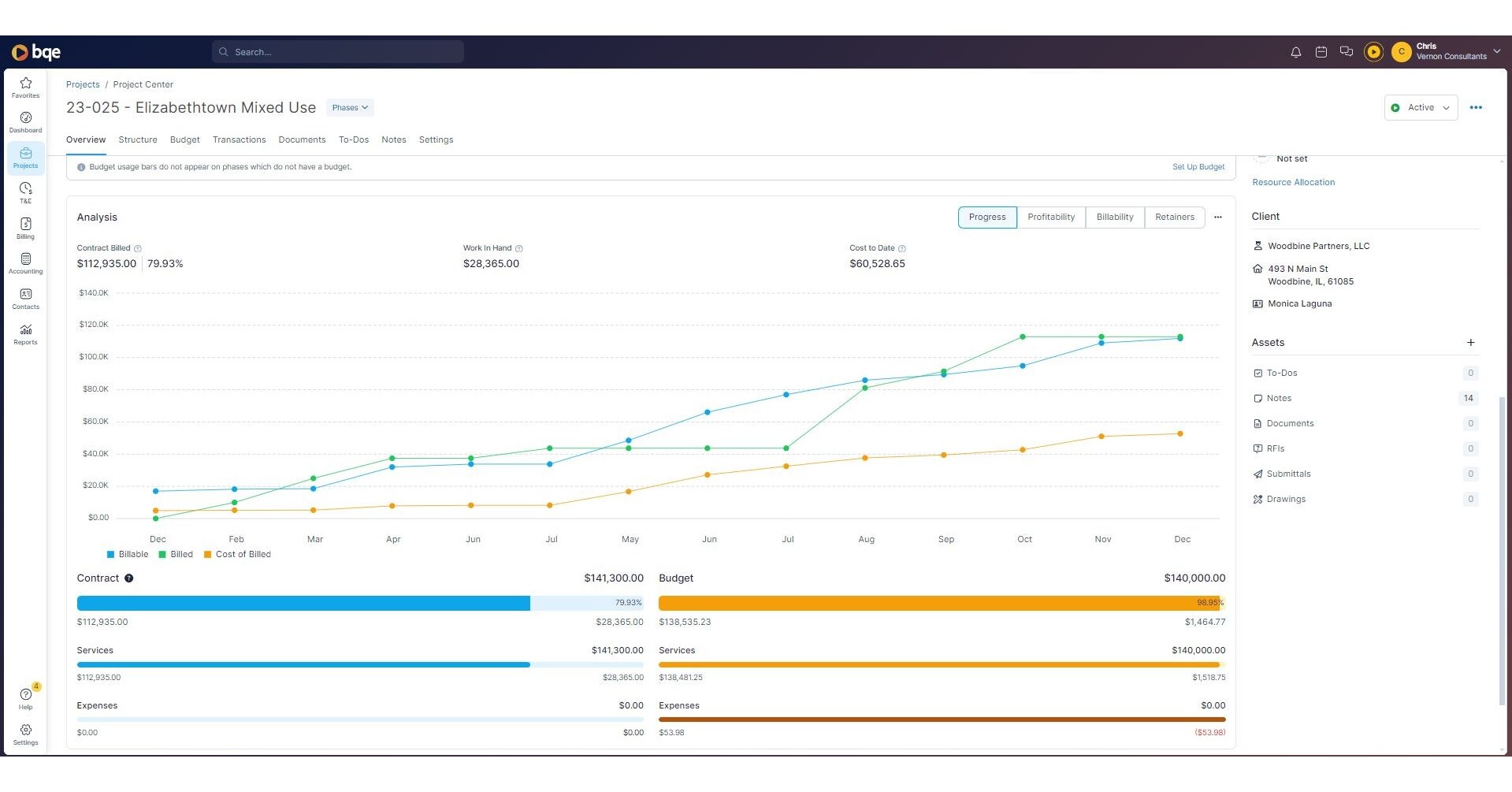Add a new asset with the plus icon
1512x792 pixels.
[x=1470, y=342]
